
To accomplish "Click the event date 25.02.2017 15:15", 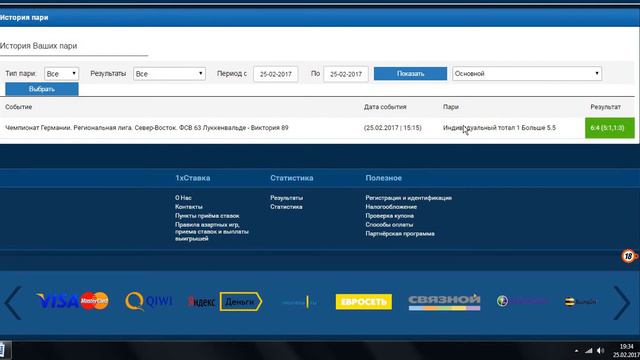I will pyautogui.click(x=393, y=128).
